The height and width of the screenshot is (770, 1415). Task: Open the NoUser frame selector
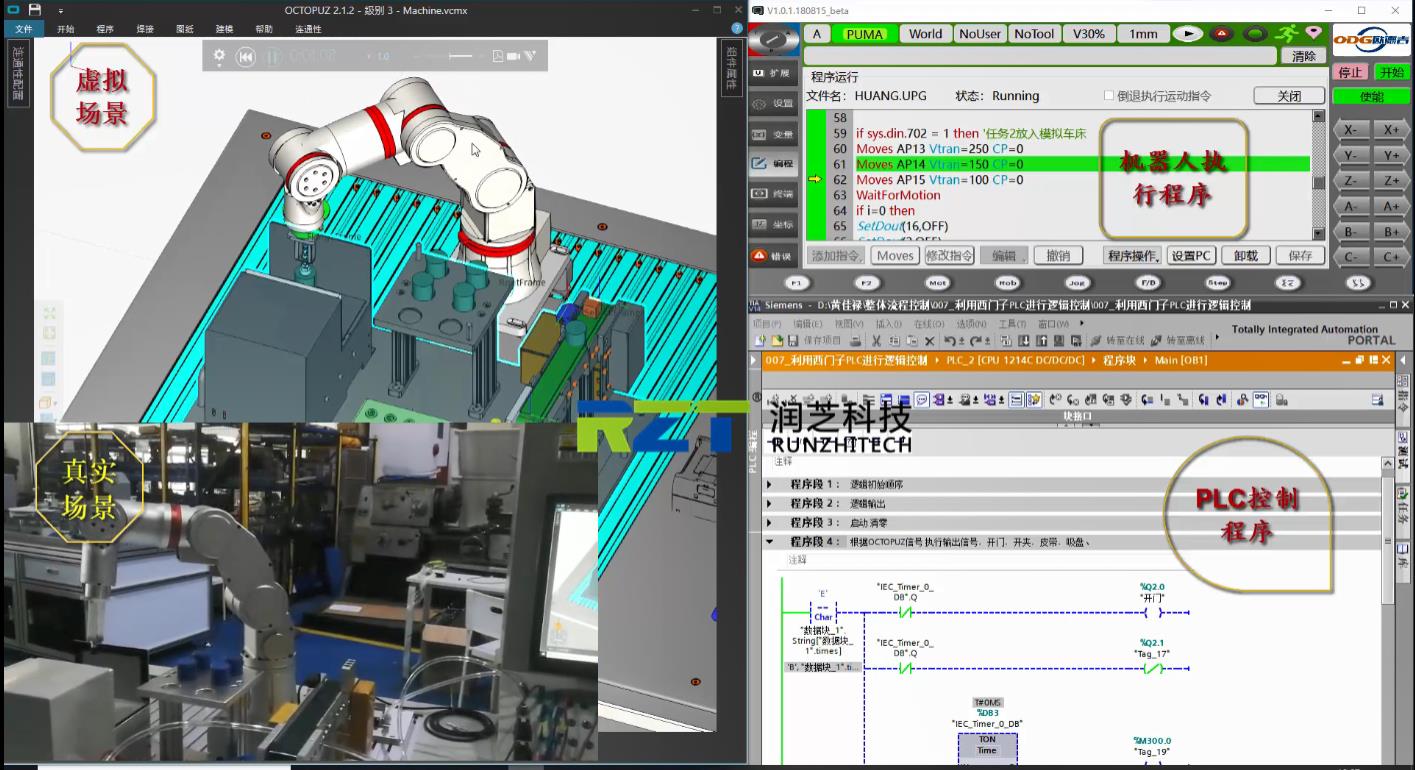click(x=979, y=33)
